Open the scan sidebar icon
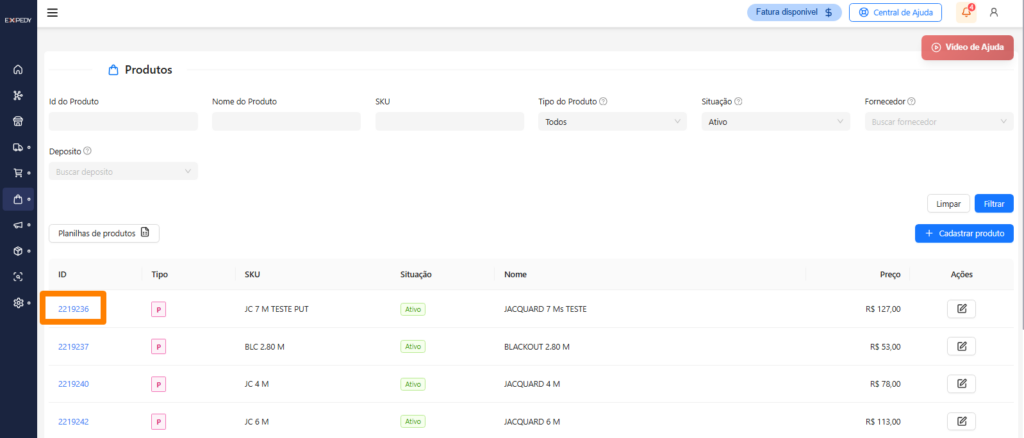Image resolution: width=1024 pixels, height=438 pixels. click(18, 277)
